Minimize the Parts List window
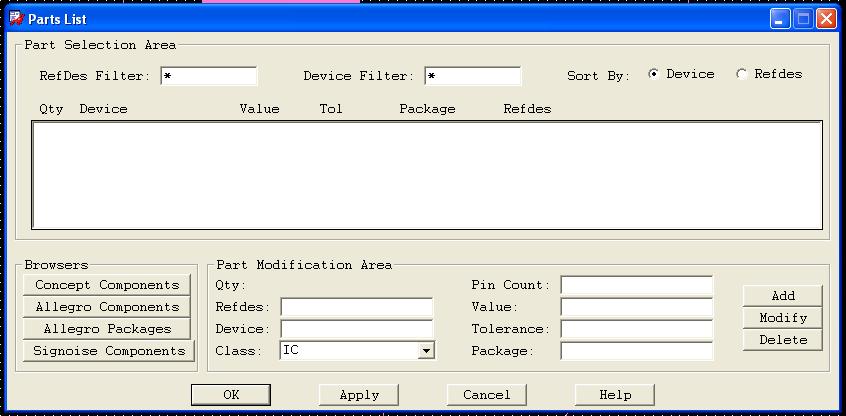 (780, 19)
